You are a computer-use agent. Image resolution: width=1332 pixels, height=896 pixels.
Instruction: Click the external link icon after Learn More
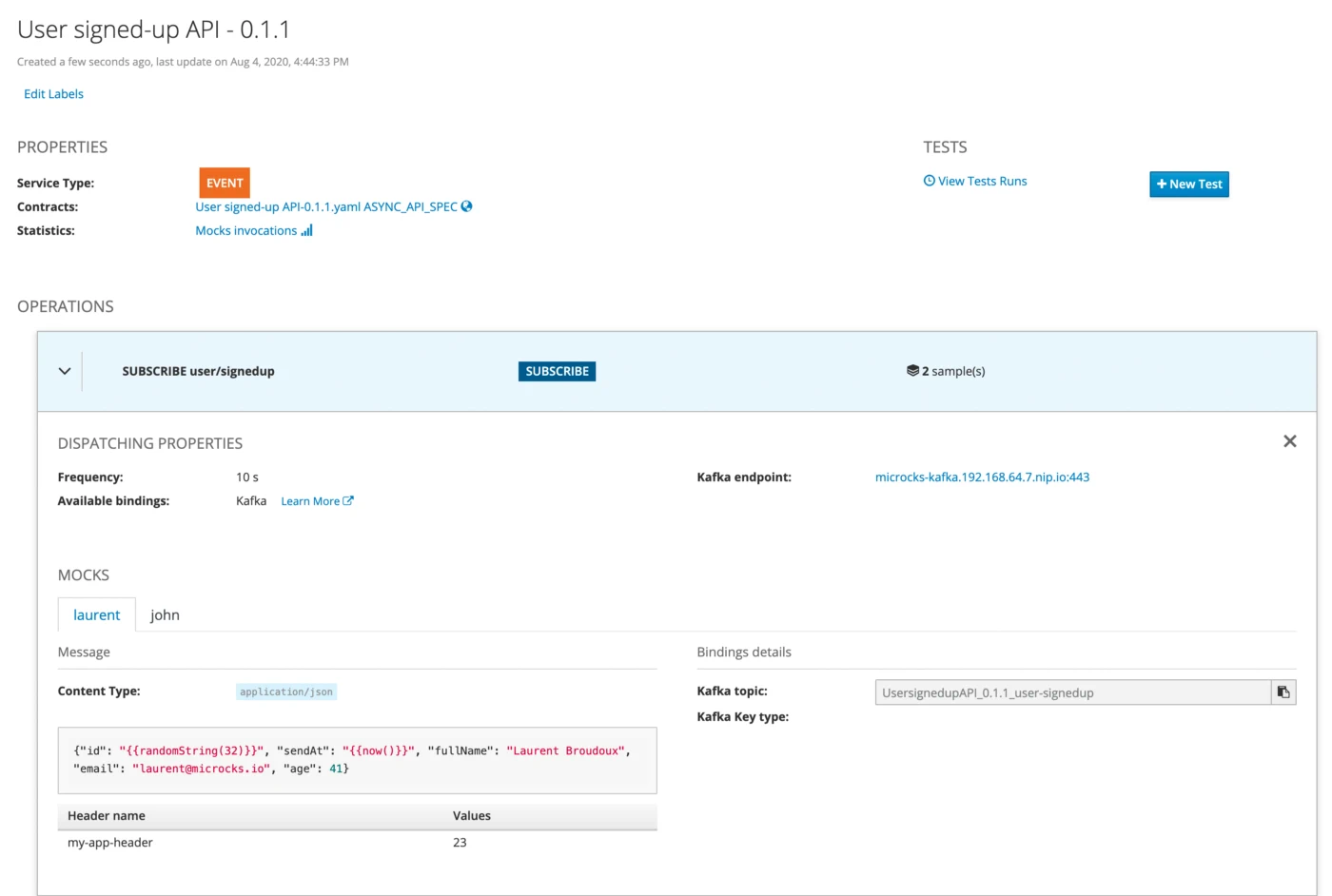click(x=348, y=501)
